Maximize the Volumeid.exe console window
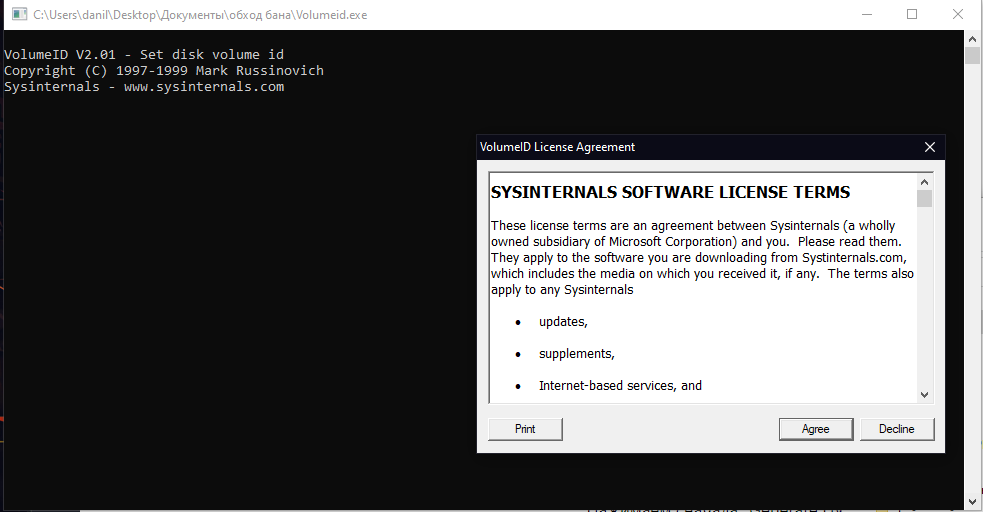This screenshot has width=983, height=512. click(912, 14)
